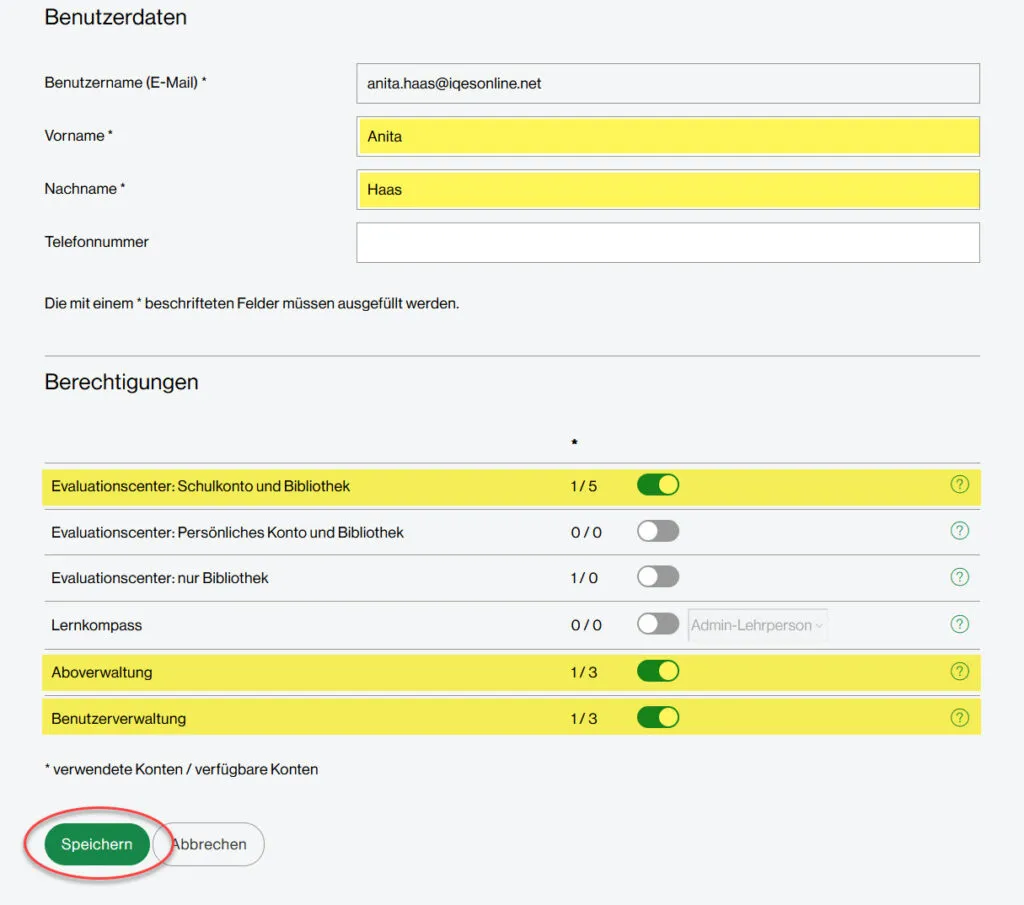Select the Benutzername (E-Mail) input field
Image resolution: width=1024 pixels, height=905 pixels.
tap(667, 83)
